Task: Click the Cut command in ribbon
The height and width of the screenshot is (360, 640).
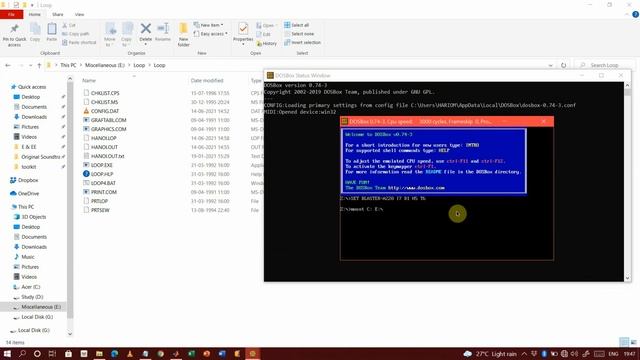Action: click(69, 25)
